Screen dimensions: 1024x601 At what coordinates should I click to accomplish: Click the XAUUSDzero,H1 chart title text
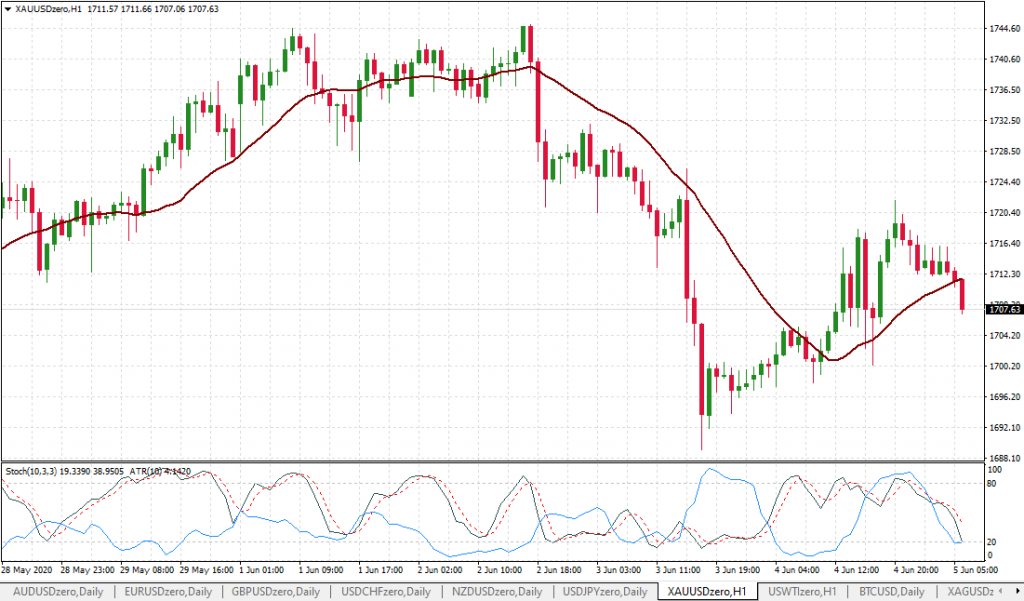48,9
